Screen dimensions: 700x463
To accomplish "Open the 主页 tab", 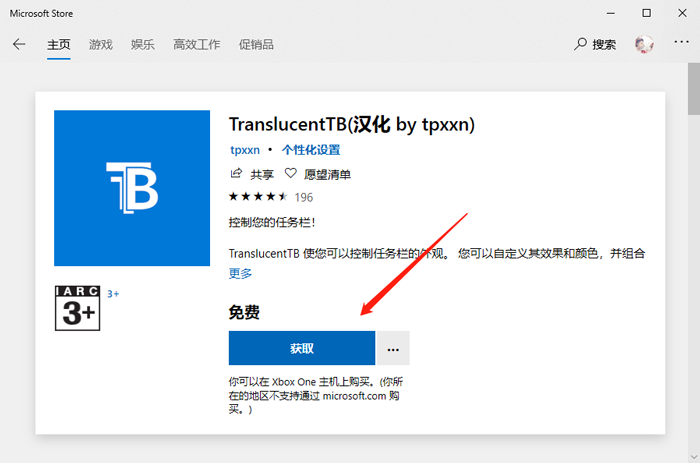I will [x=58, y=45].
